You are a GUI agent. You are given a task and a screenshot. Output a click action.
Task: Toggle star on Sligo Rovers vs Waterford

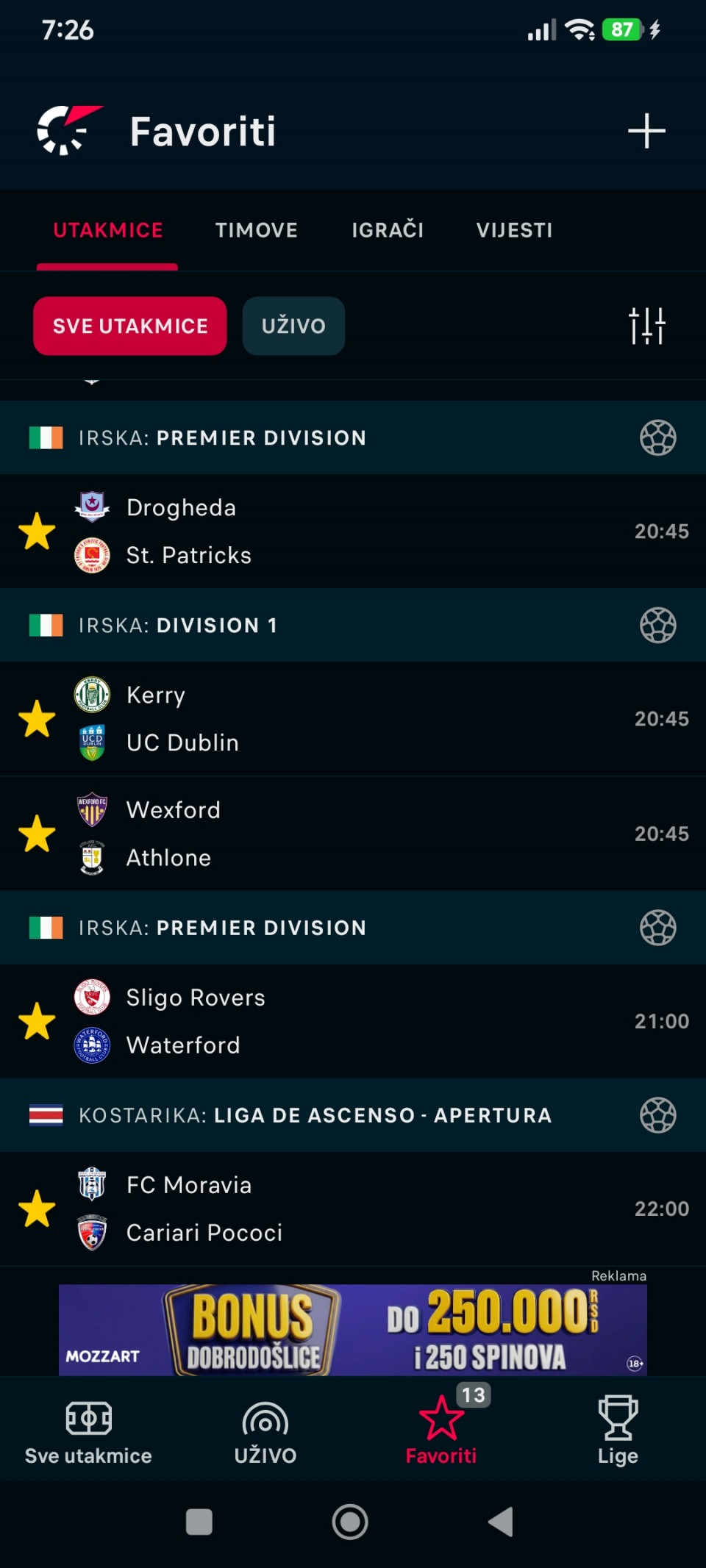pos(37,1021)
